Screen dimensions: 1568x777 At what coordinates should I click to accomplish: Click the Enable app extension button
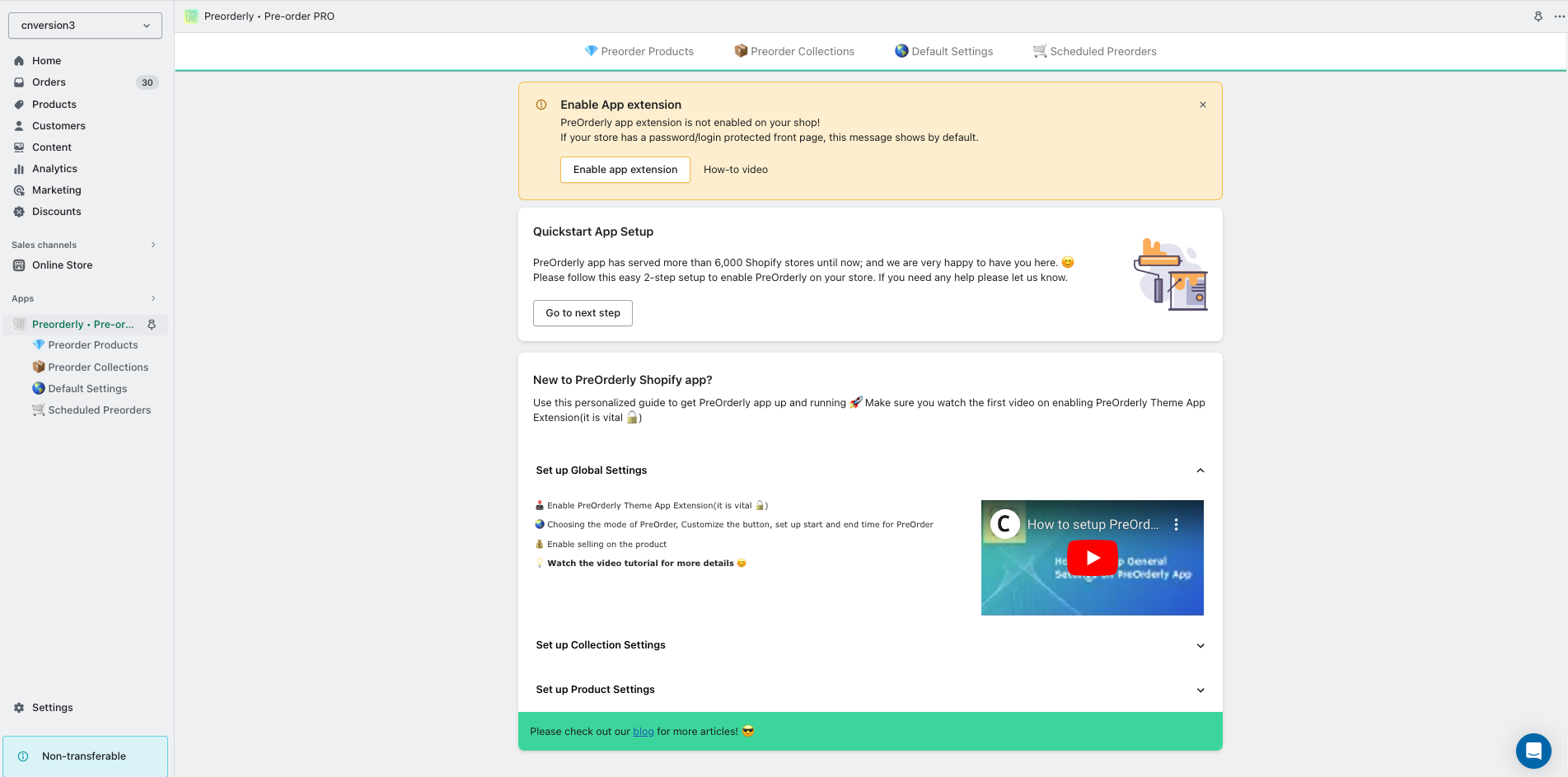pos(625,170)
